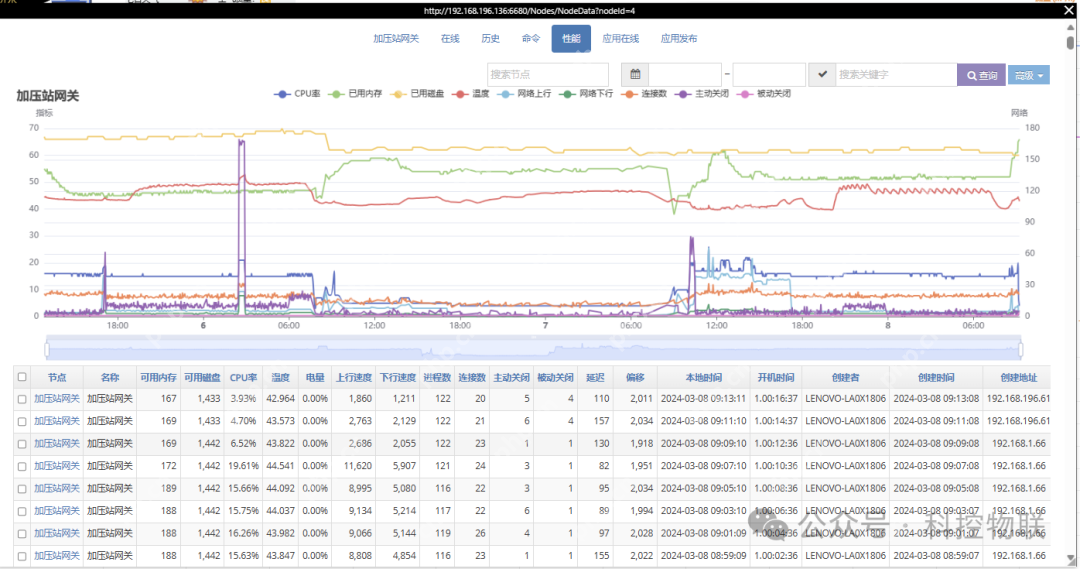Click the calendar icon beside the date field
The width and height of the screenshot is (1080, 569).
coord(634,75)
